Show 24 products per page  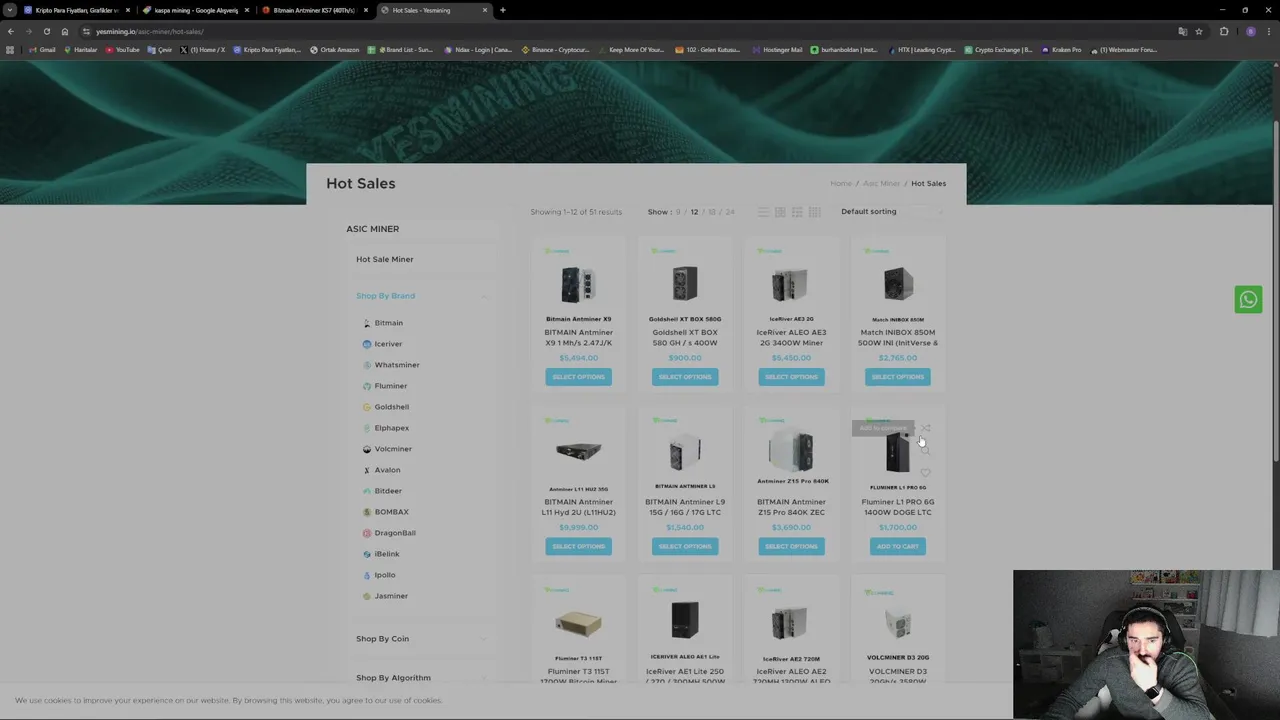coord(730,212)
